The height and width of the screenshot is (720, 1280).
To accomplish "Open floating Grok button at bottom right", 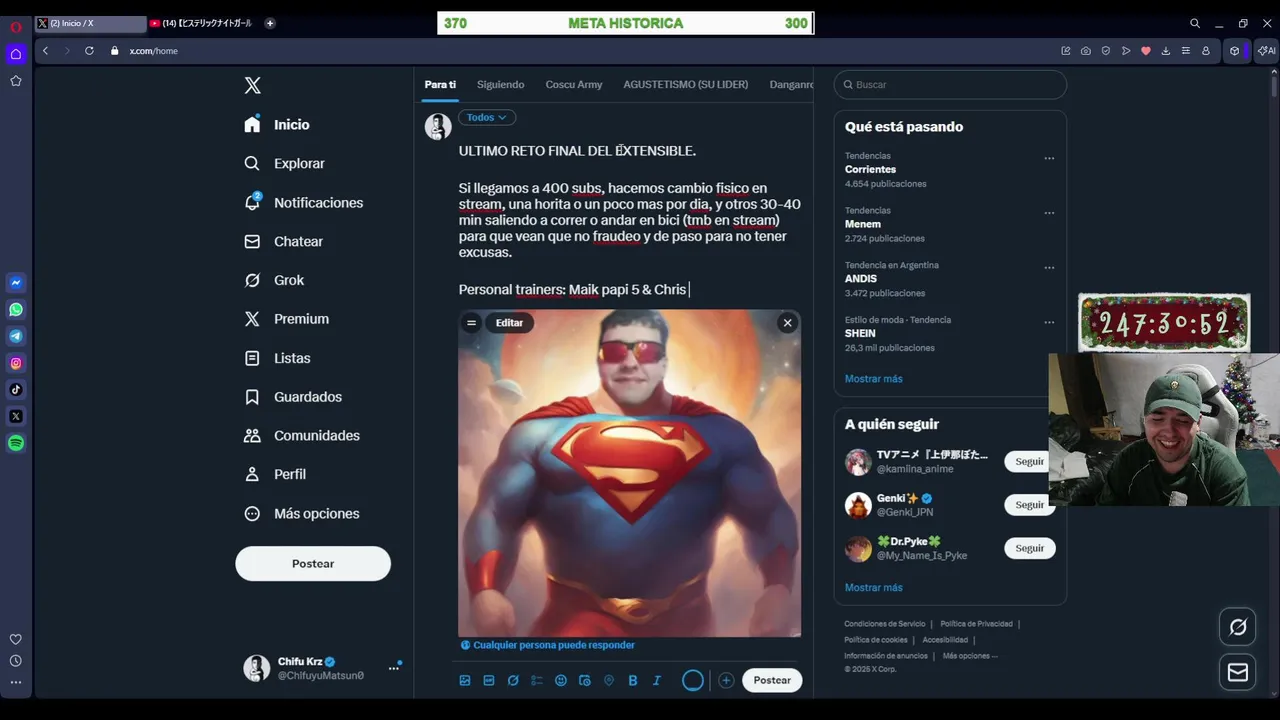I will click(1238, 627).
